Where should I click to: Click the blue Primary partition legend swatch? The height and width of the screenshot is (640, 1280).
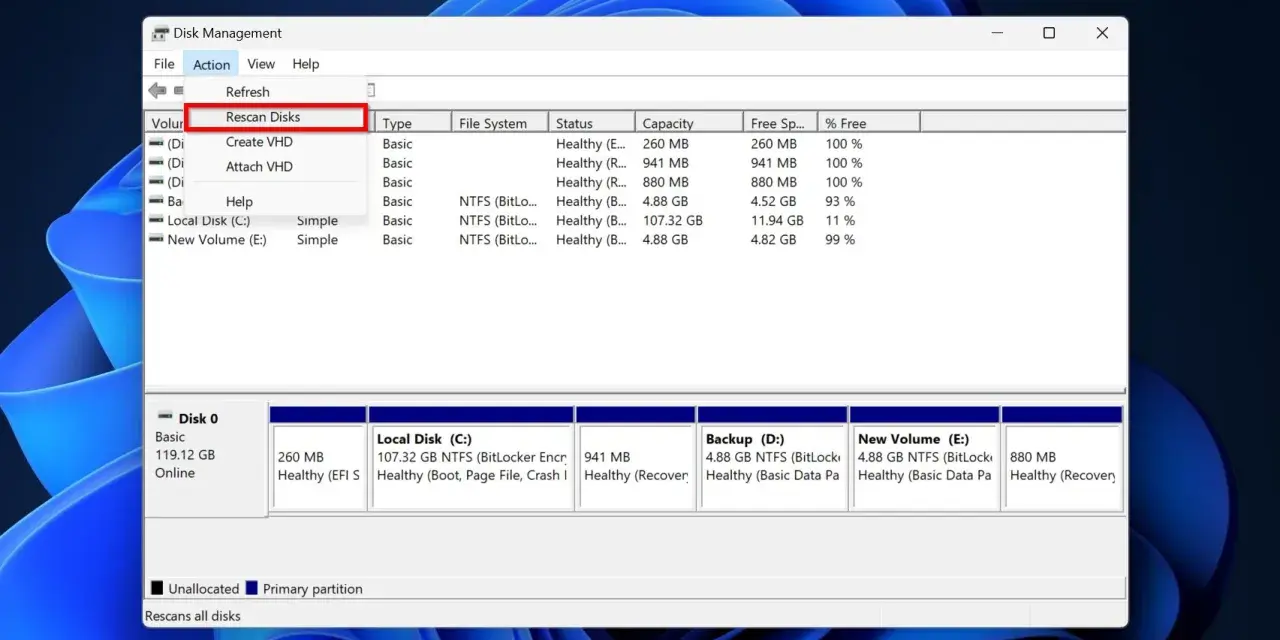pos(252,588)
